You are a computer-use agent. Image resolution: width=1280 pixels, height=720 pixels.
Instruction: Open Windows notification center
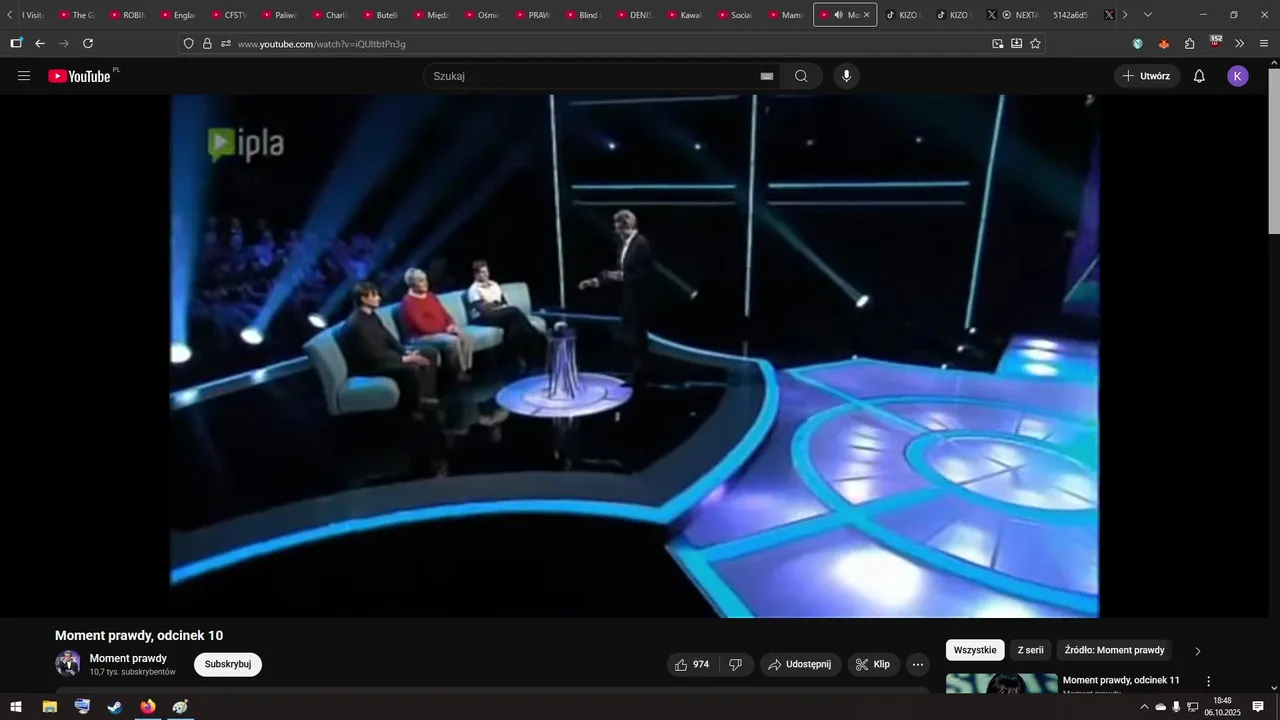point(1258,707)
